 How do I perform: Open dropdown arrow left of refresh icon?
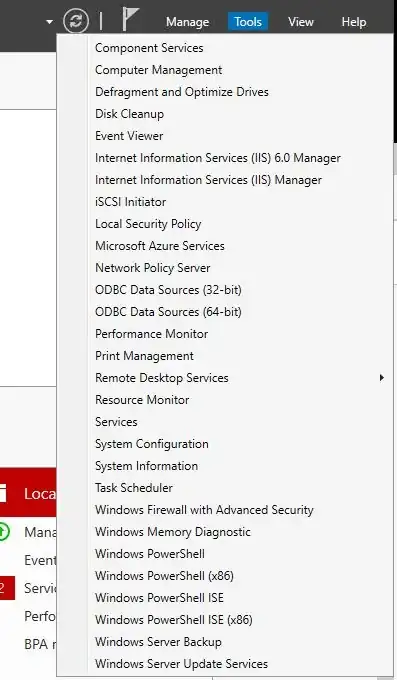pyautogui.click(x=49, y=22)
